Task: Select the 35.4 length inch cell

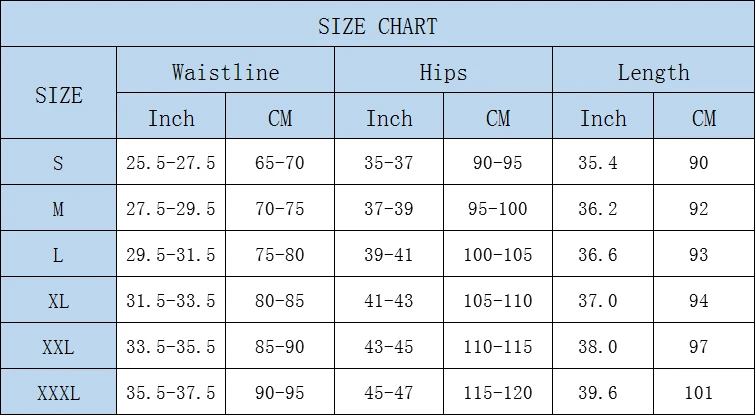Action: pyautogui.click(x=603, y=162)
